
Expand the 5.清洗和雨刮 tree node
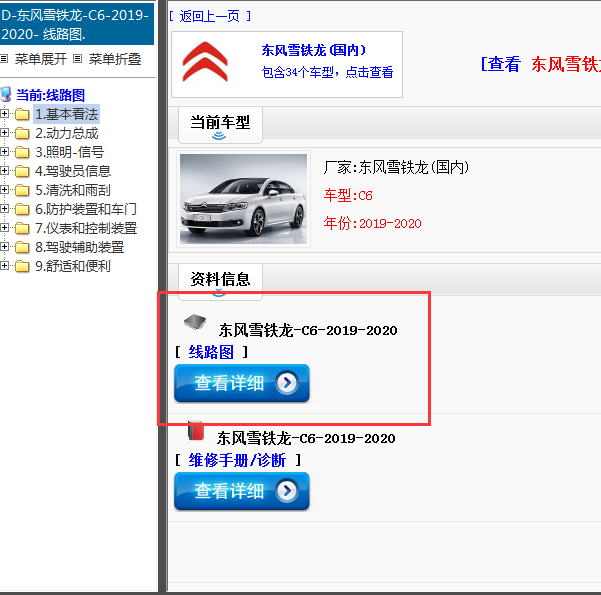tap(4, 189)
